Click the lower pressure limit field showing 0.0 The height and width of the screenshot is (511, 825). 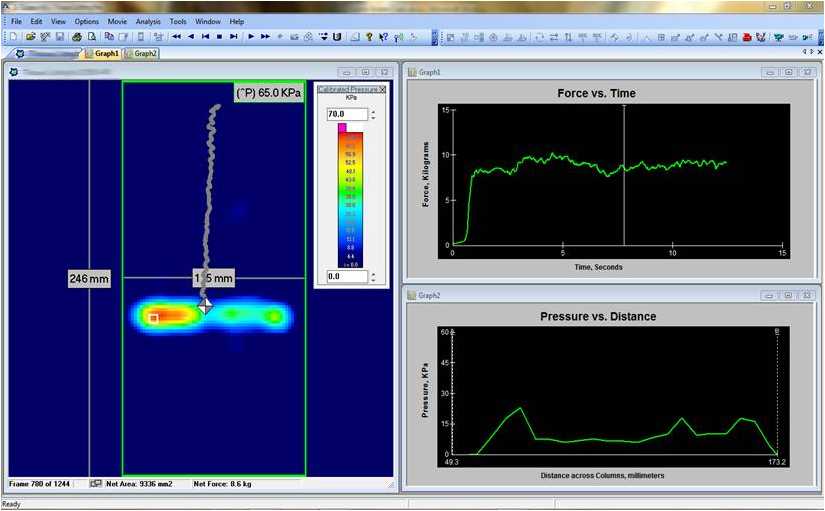(346, 276)
